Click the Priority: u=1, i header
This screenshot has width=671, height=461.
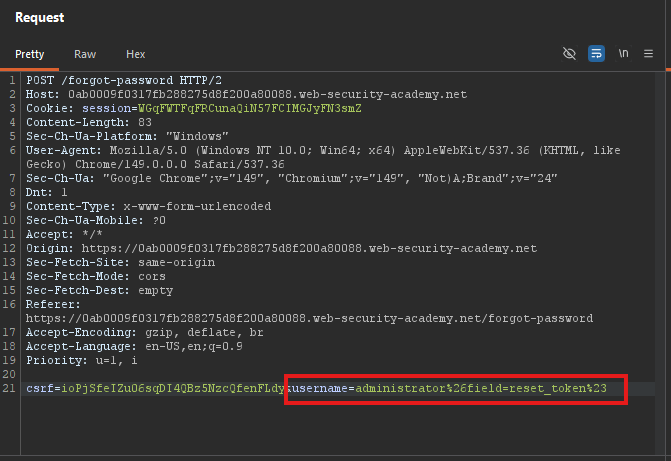(82, 360)
